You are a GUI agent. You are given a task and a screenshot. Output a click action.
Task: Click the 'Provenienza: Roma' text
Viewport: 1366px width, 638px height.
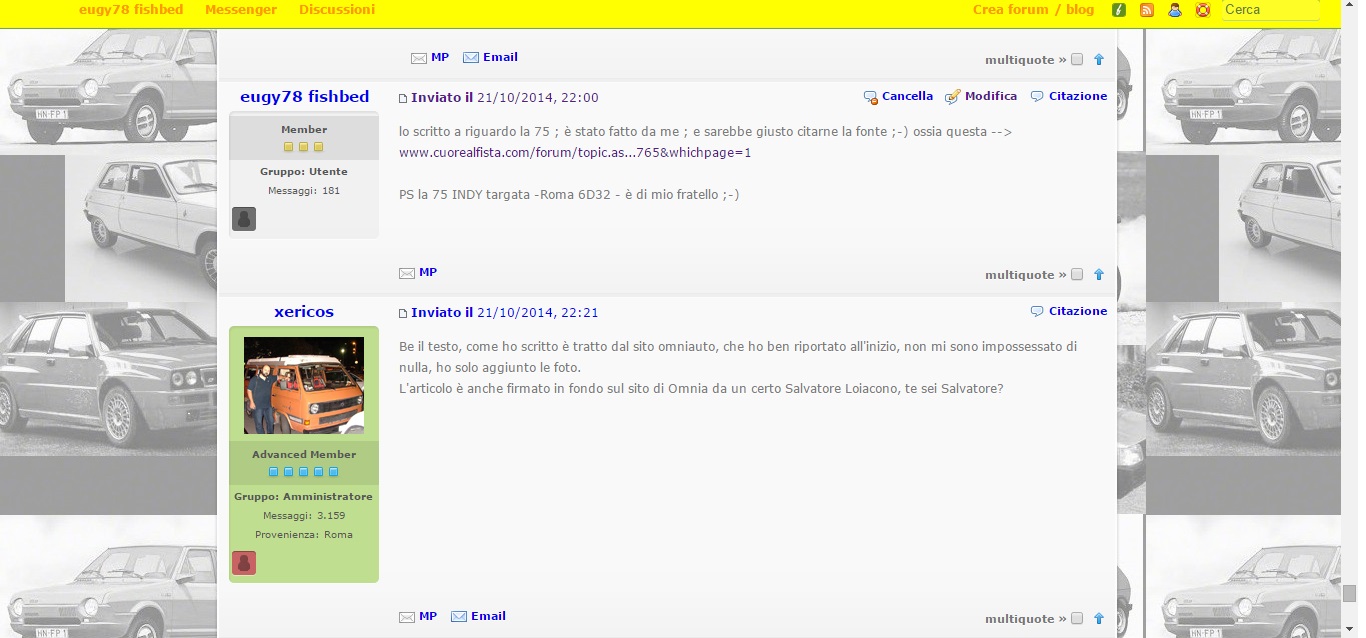pos(304,535)
